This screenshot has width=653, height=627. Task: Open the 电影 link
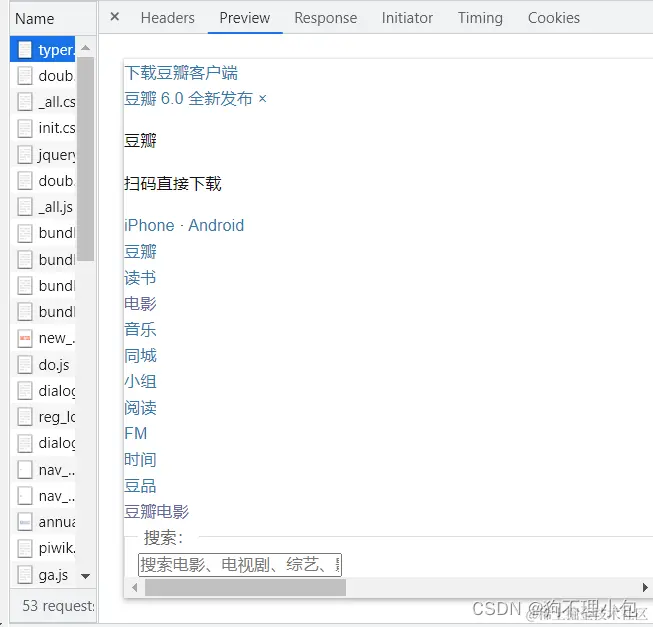coord(140,304)
